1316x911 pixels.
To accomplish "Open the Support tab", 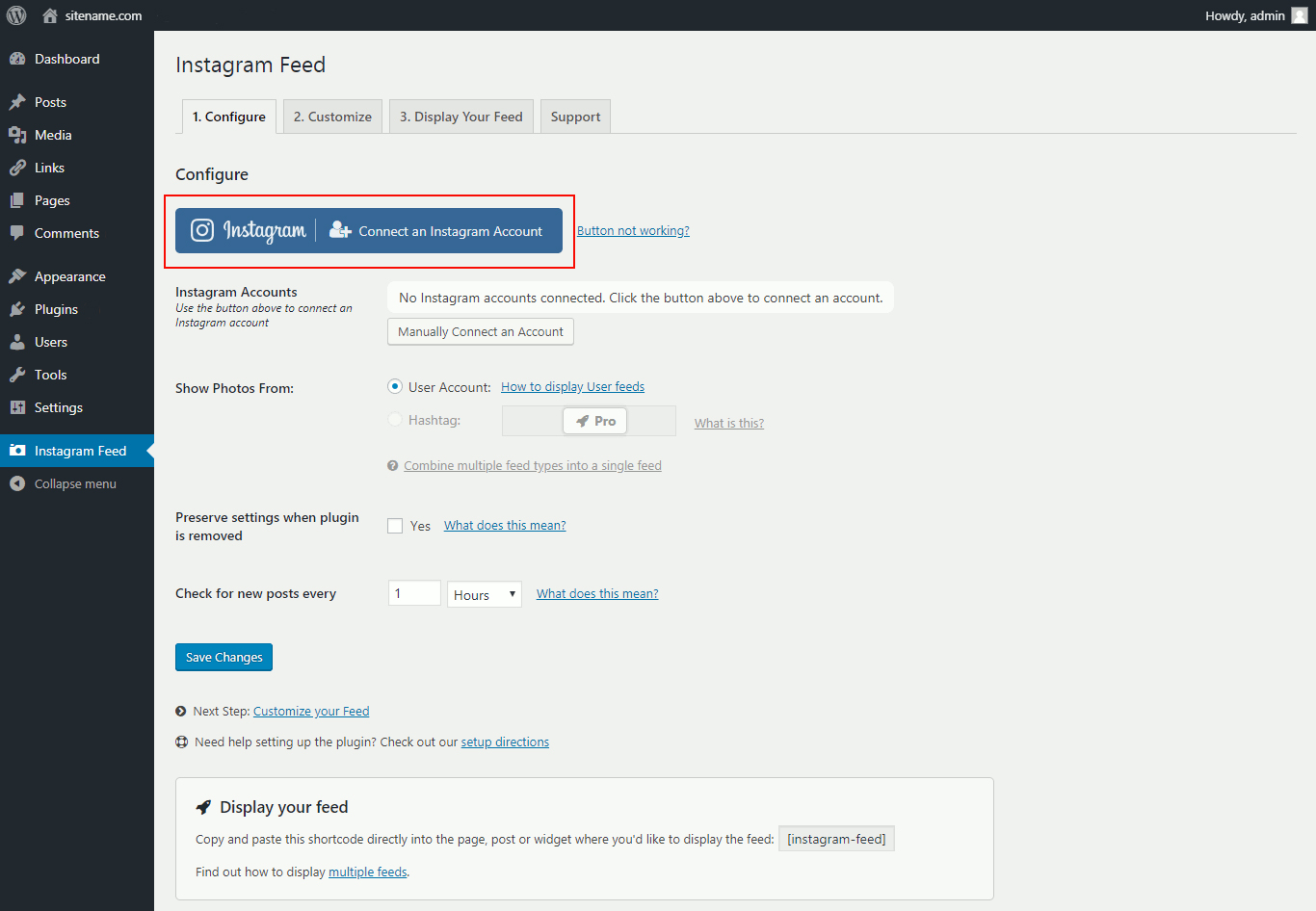I will pyautogui.click(x=575, y=117).
